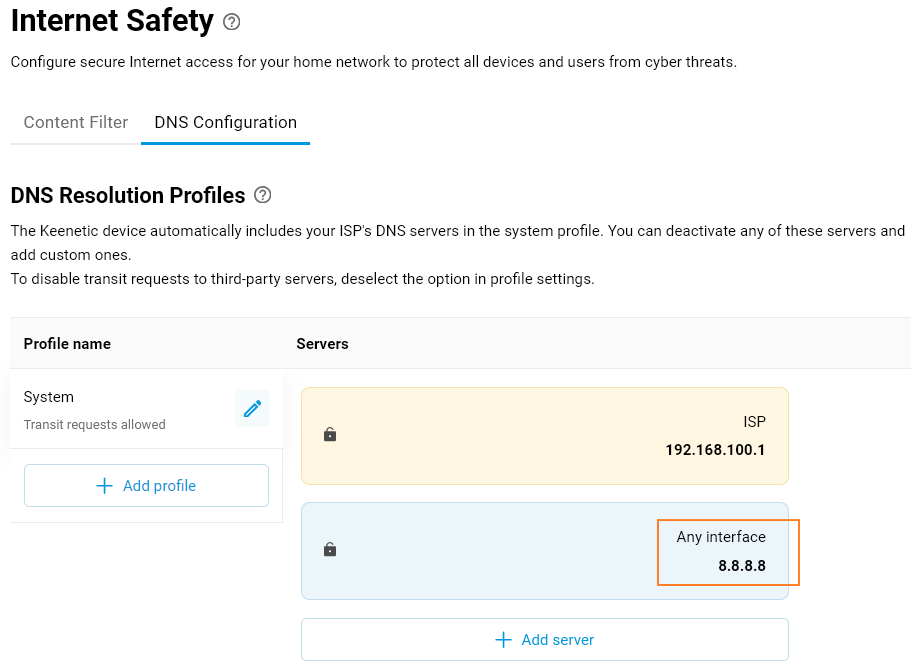Click the Transit requests allowed label
913x670 pixels.
[x=94, y=424]
